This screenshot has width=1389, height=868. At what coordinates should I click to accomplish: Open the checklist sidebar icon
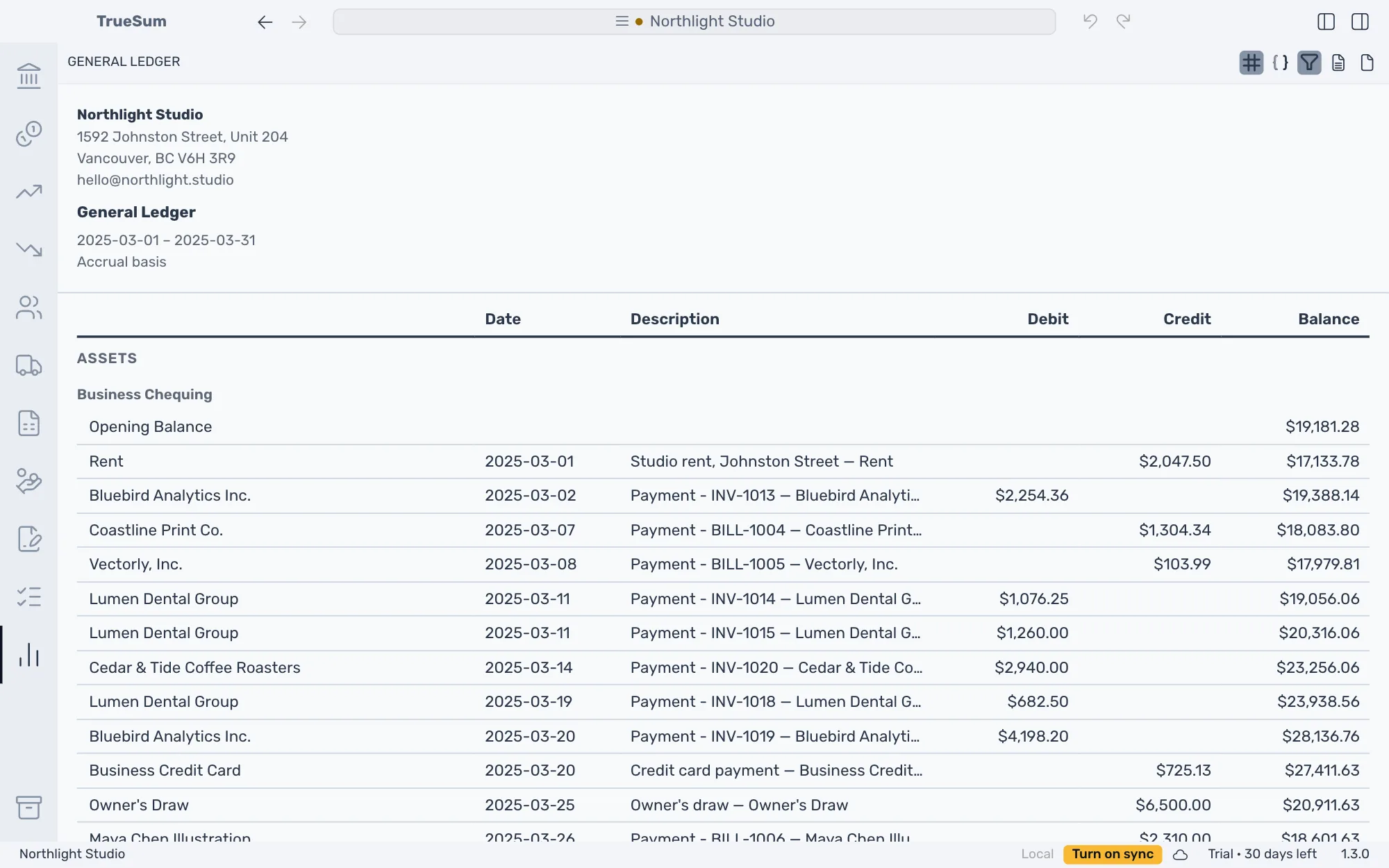pyautogui.click(x=28, y=597)
